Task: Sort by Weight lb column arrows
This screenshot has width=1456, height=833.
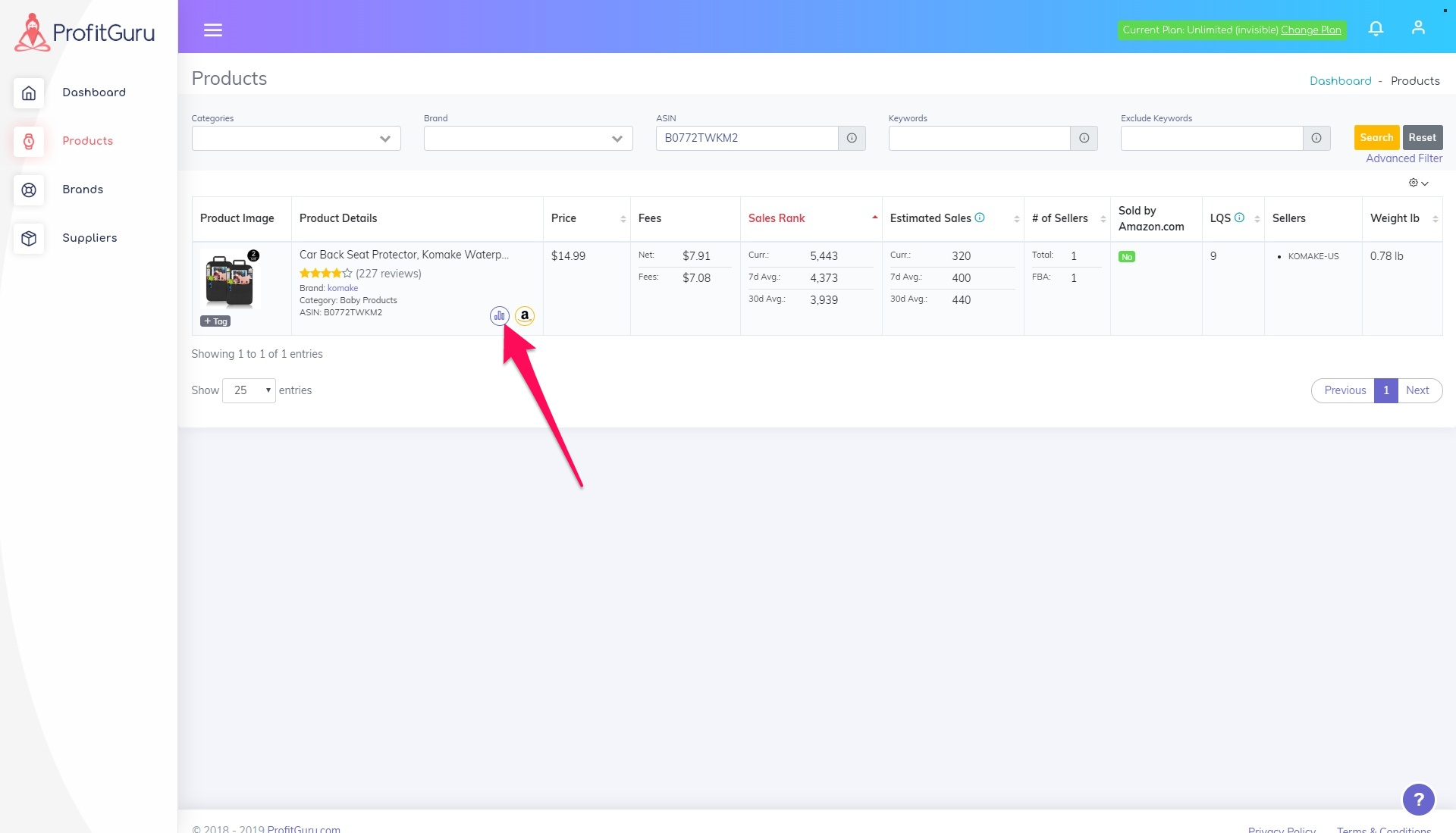Action: click(x=1435, y=219)
